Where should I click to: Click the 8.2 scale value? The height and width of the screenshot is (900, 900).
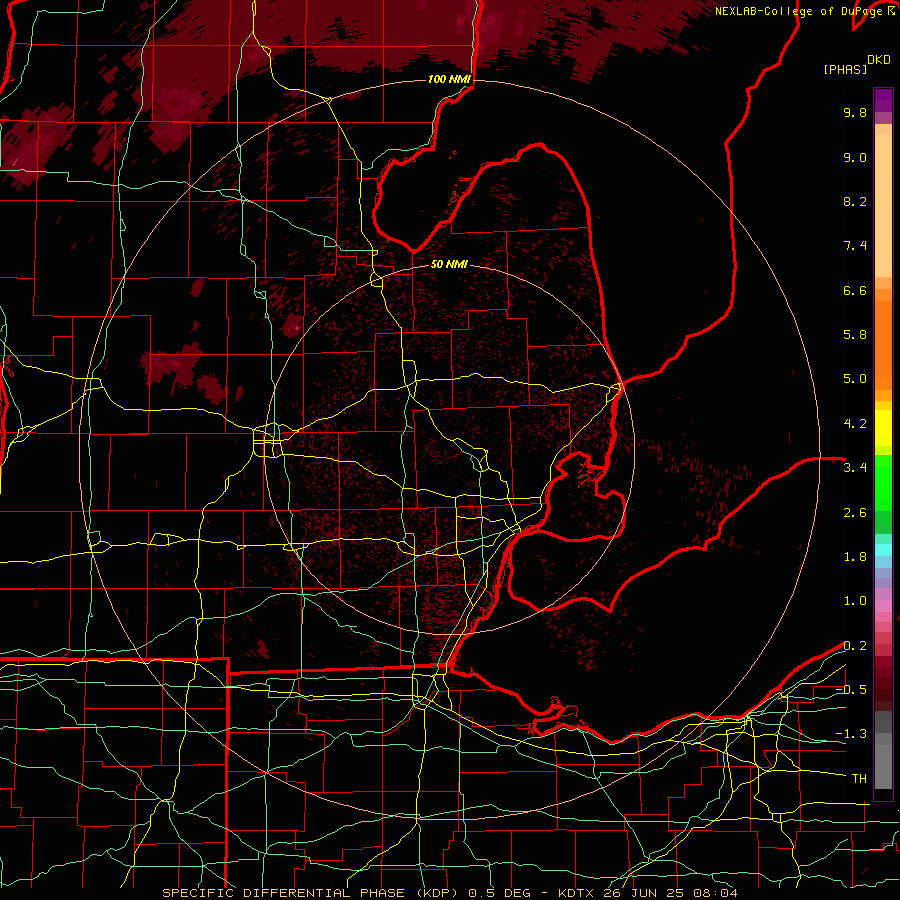pyautogui.click(x=855, y=201)
